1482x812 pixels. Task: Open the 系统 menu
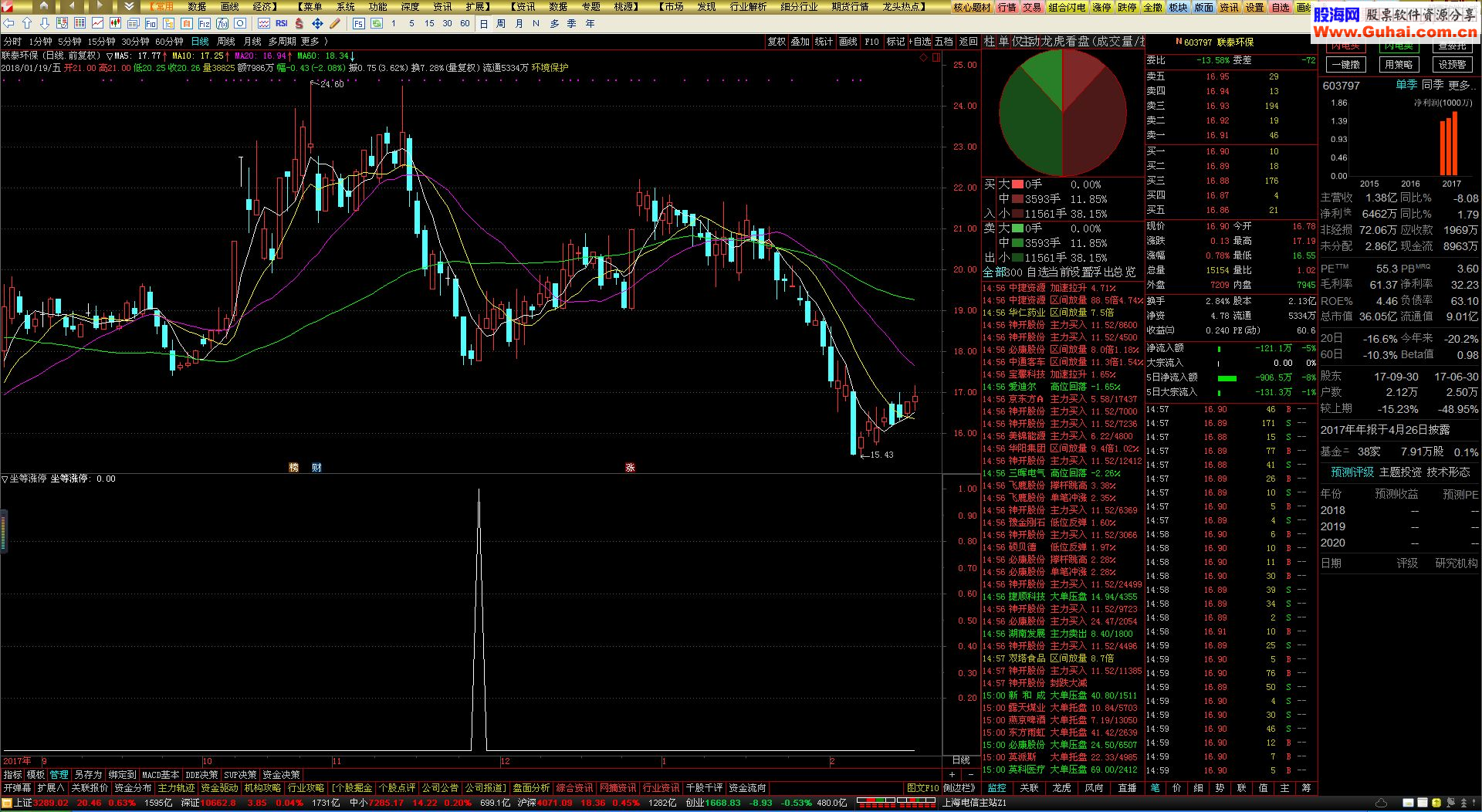345,6
